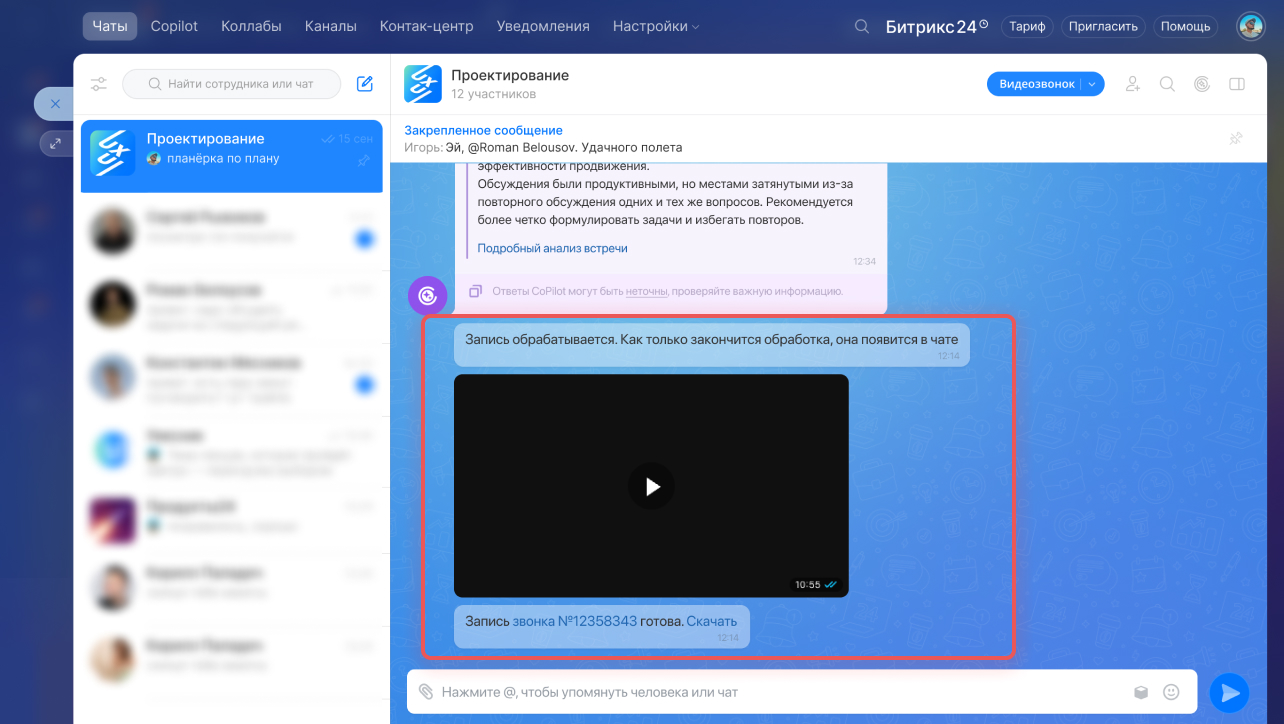The image size is (1284, 724).
Task: Open the emoji smiley picker
Action: [1171, 692]
